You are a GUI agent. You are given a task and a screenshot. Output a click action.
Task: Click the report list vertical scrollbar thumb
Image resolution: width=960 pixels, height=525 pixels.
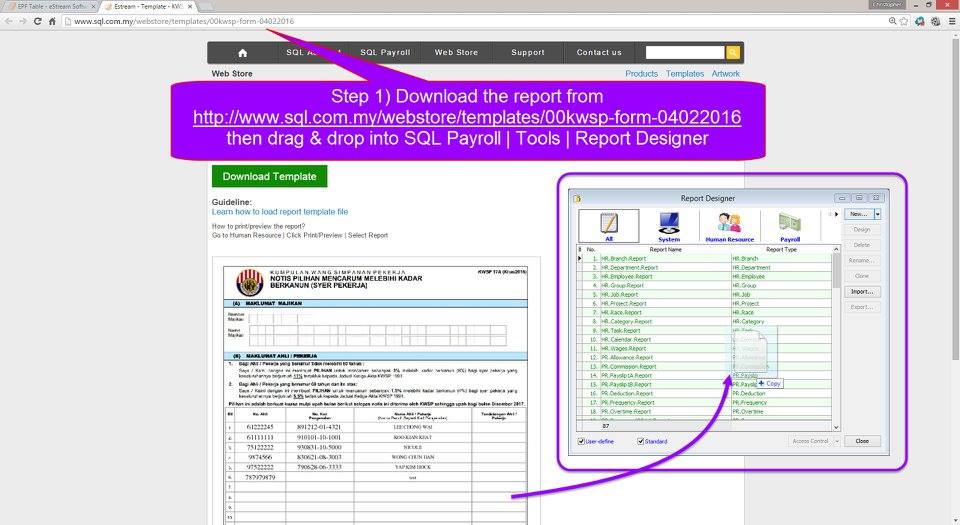pos(836,270)
